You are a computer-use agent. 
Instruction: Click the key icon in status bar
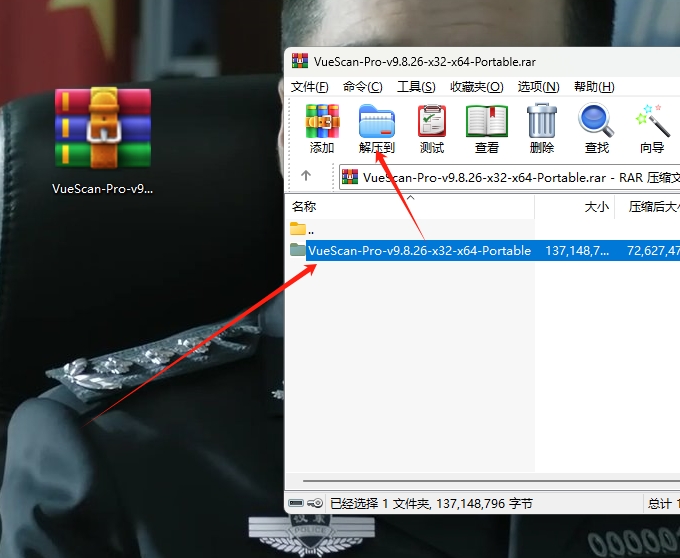click(315, 503)
